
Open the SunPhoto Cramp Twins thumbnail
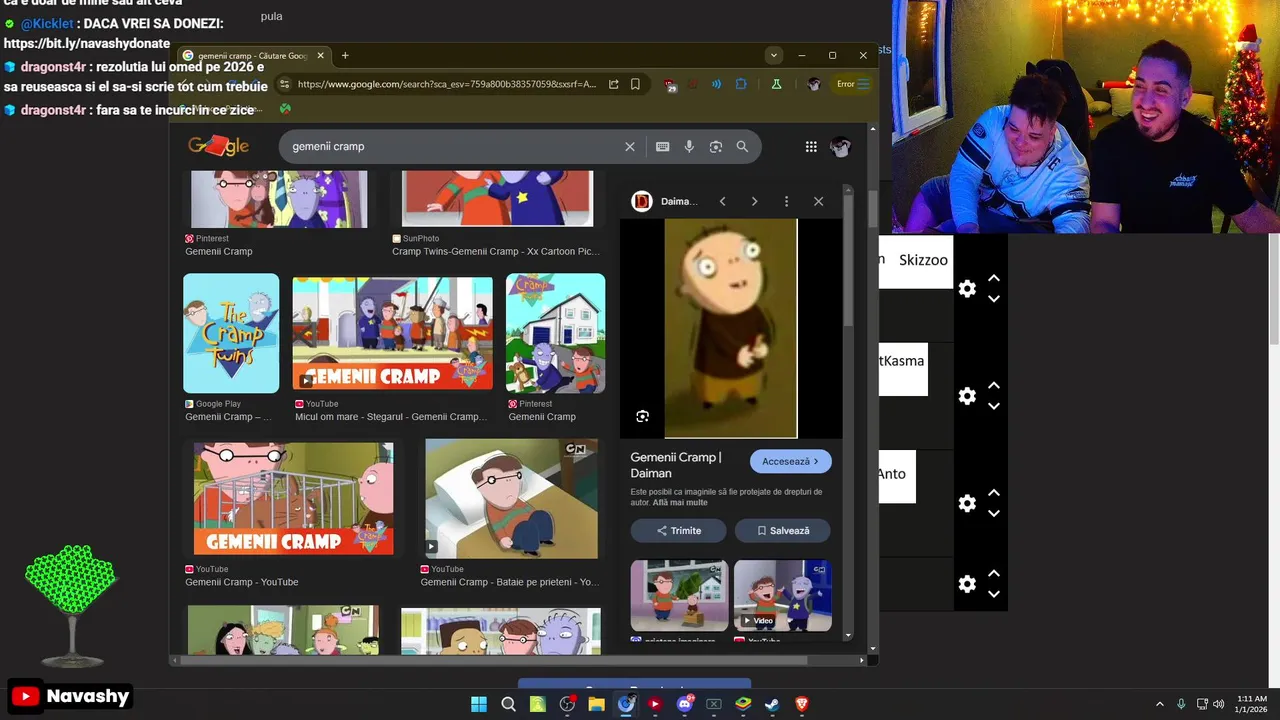(x=497, y=198)
